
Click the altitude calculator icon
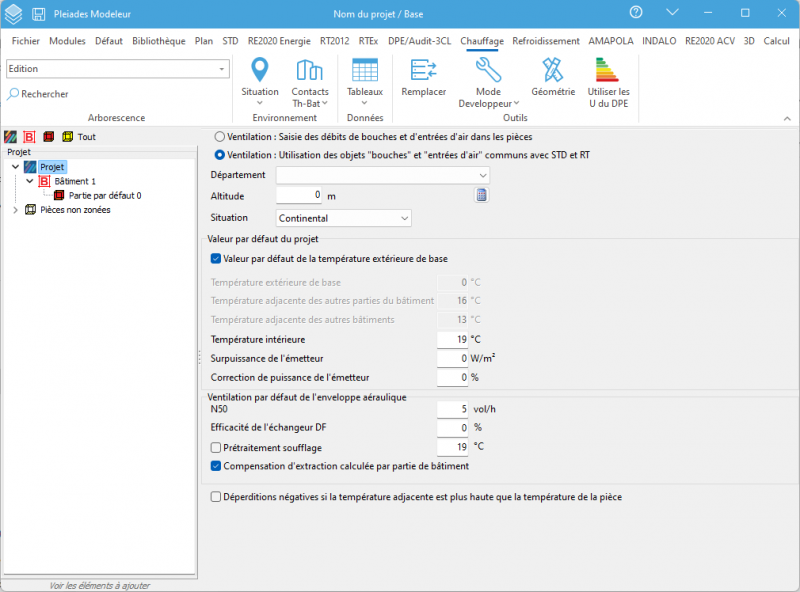pos(481,195)
